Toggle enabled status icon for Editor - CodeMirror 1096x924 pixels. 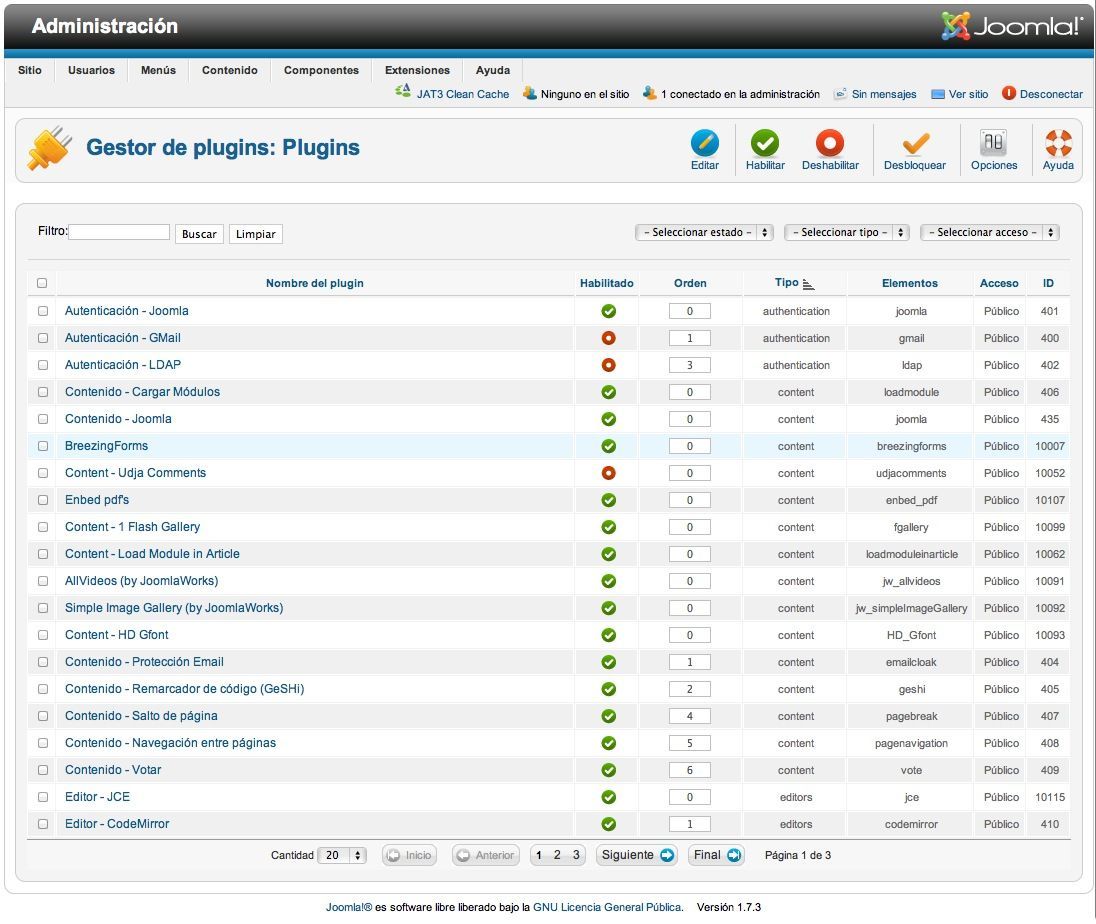pyautogui.click(x=608, y=824)
